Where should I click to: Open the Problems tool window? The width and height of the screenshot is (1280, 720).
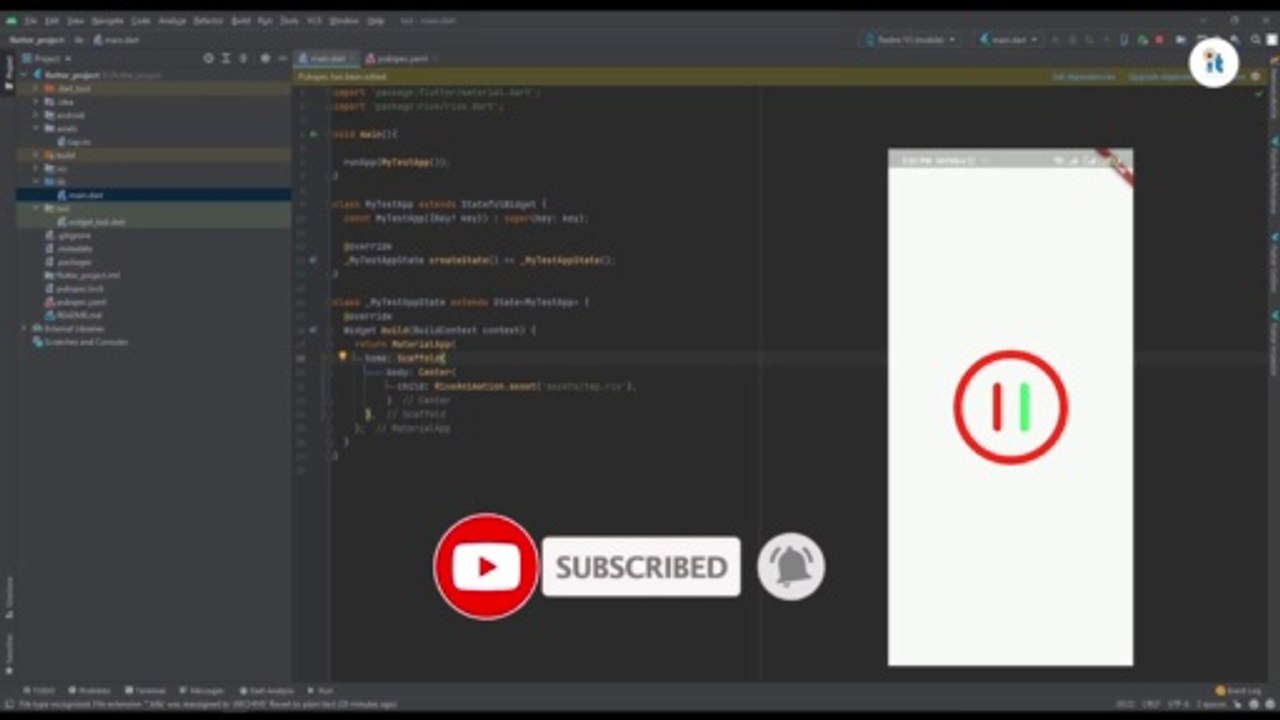pos(90,690)
